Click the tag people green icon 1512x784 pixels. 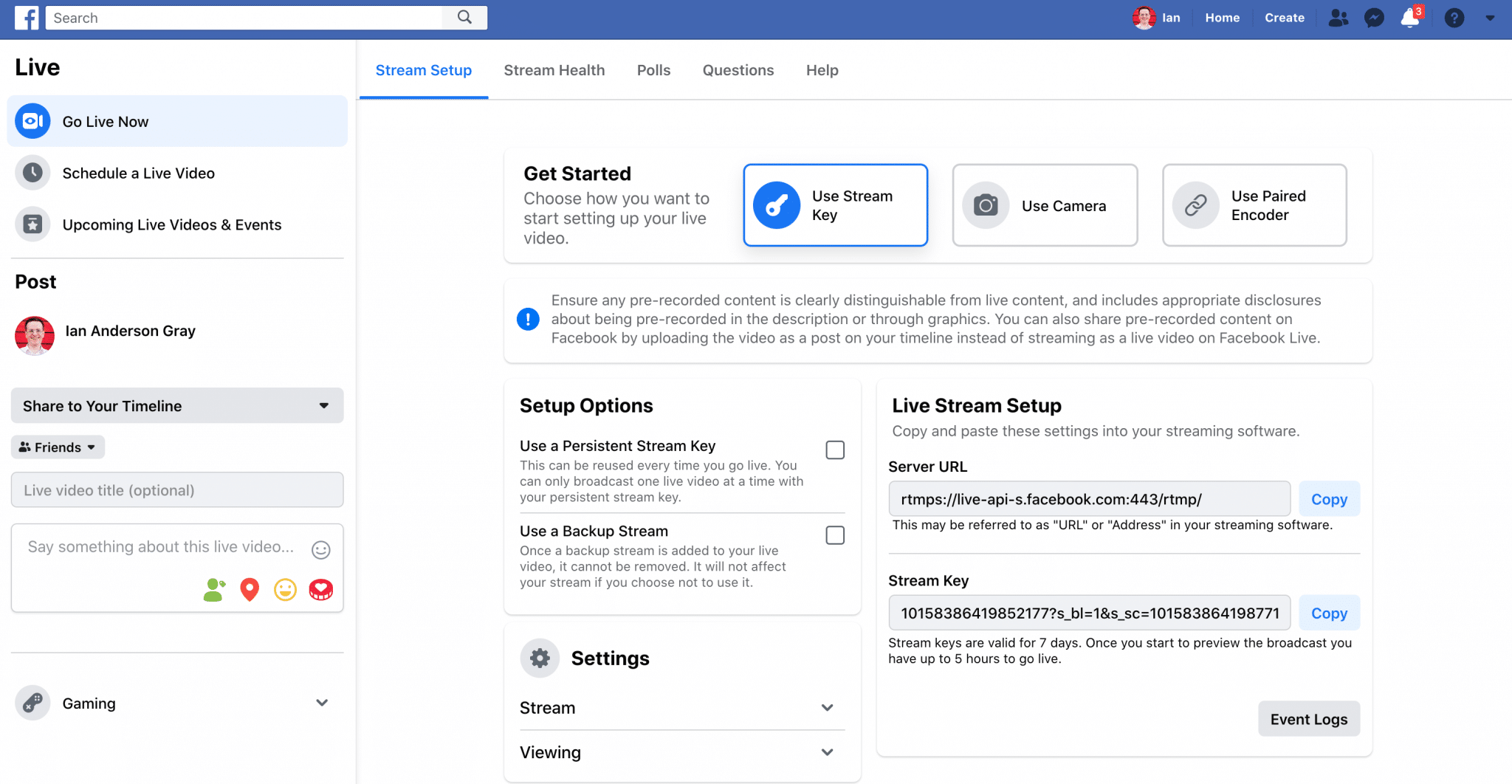pyautogui.click(x=214, y=589)
